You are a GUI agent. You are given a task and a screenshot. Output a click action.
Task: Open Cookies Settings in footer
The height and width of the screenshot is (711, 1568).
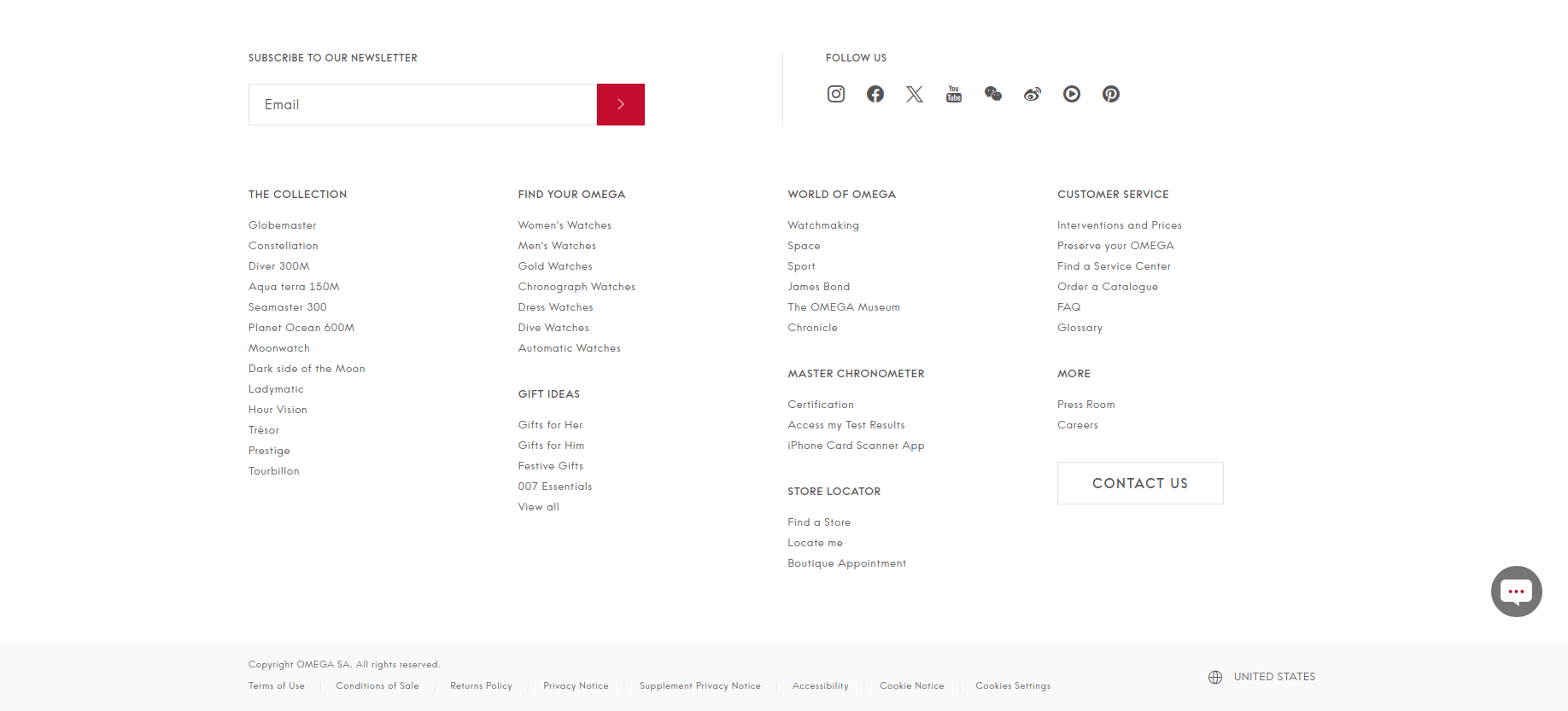1013,686
